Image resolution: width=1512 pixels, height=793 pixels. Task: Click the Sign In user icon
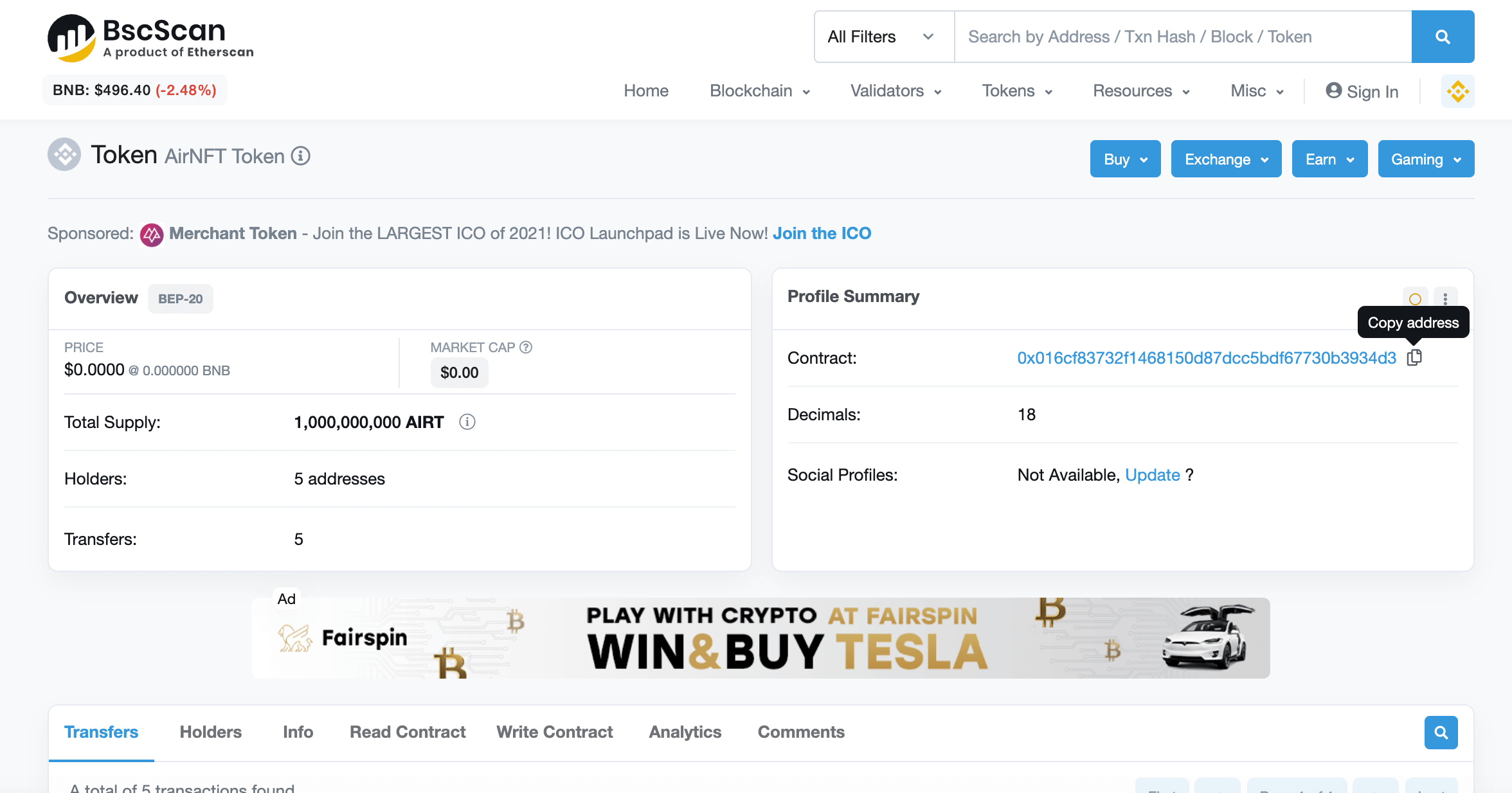pos(1333,91)
